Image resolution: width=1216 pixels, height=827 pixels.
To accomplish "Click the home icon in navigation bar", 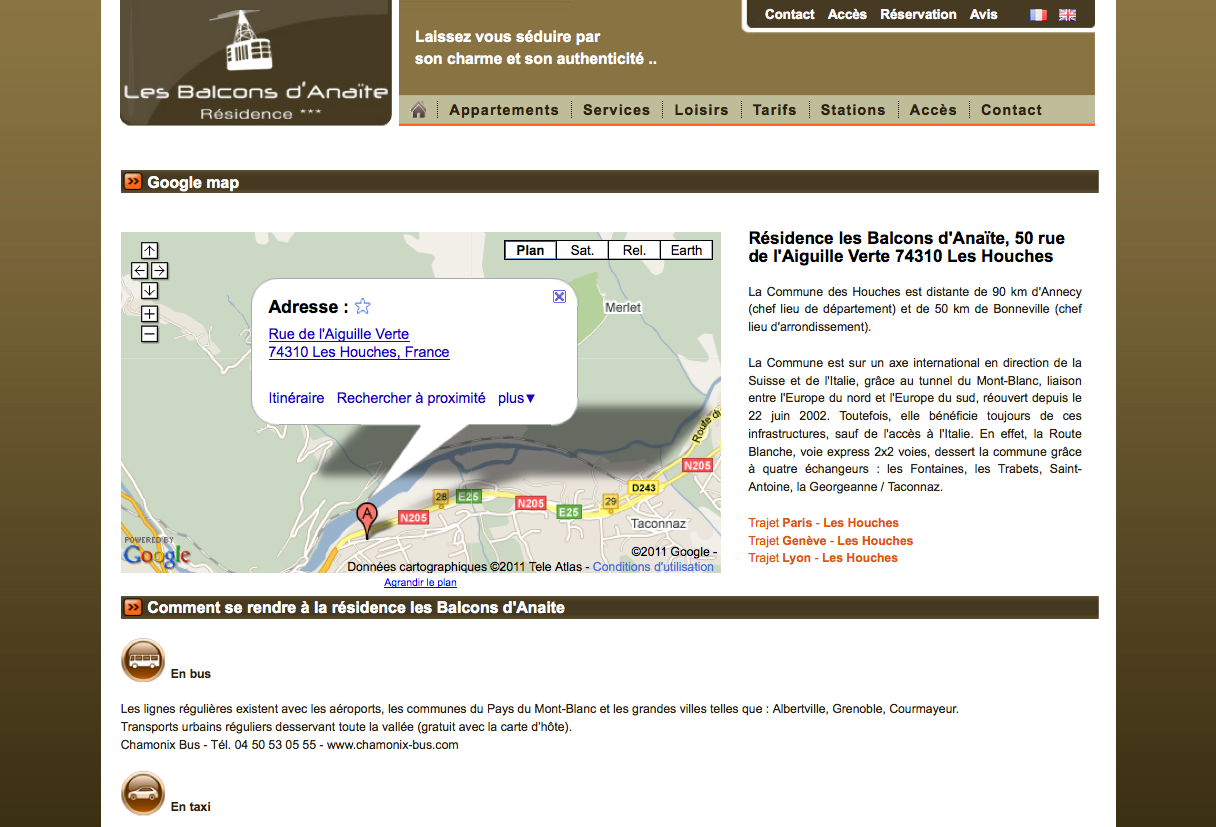I will (x=418, y=110).
